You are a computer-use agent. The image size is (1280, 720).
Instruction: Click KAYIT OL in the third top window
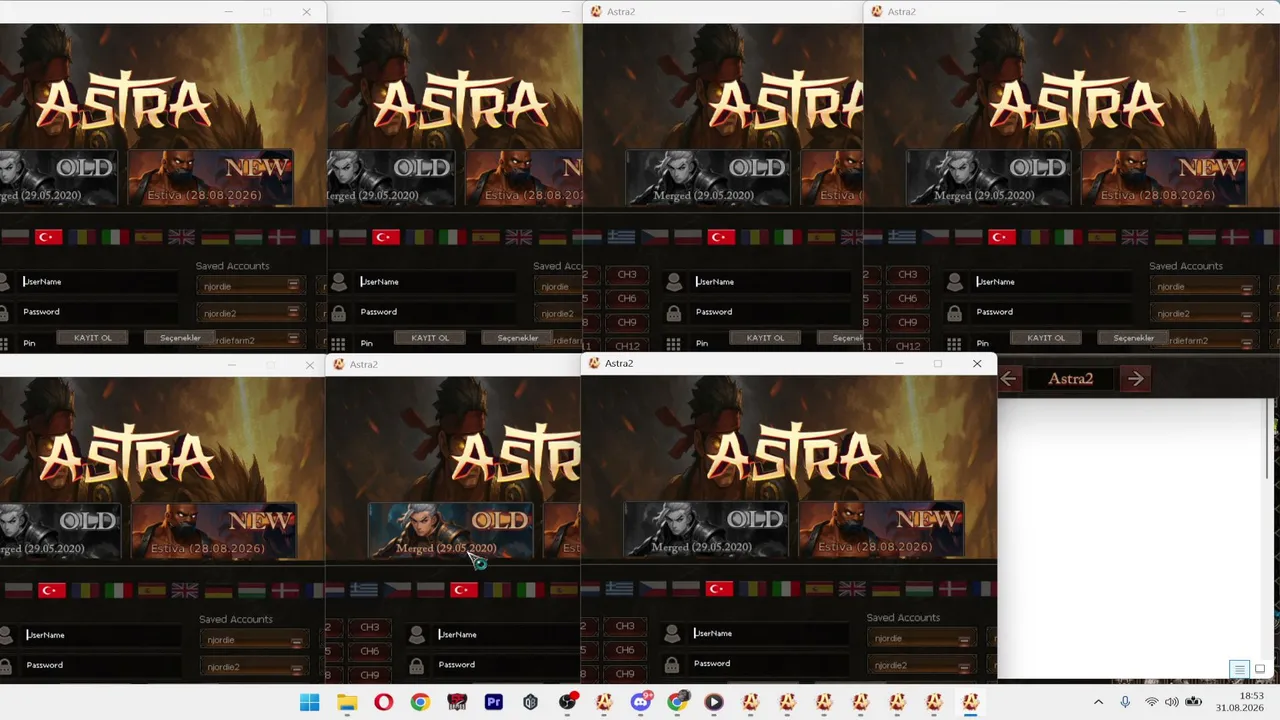click(x=766, y=338)
